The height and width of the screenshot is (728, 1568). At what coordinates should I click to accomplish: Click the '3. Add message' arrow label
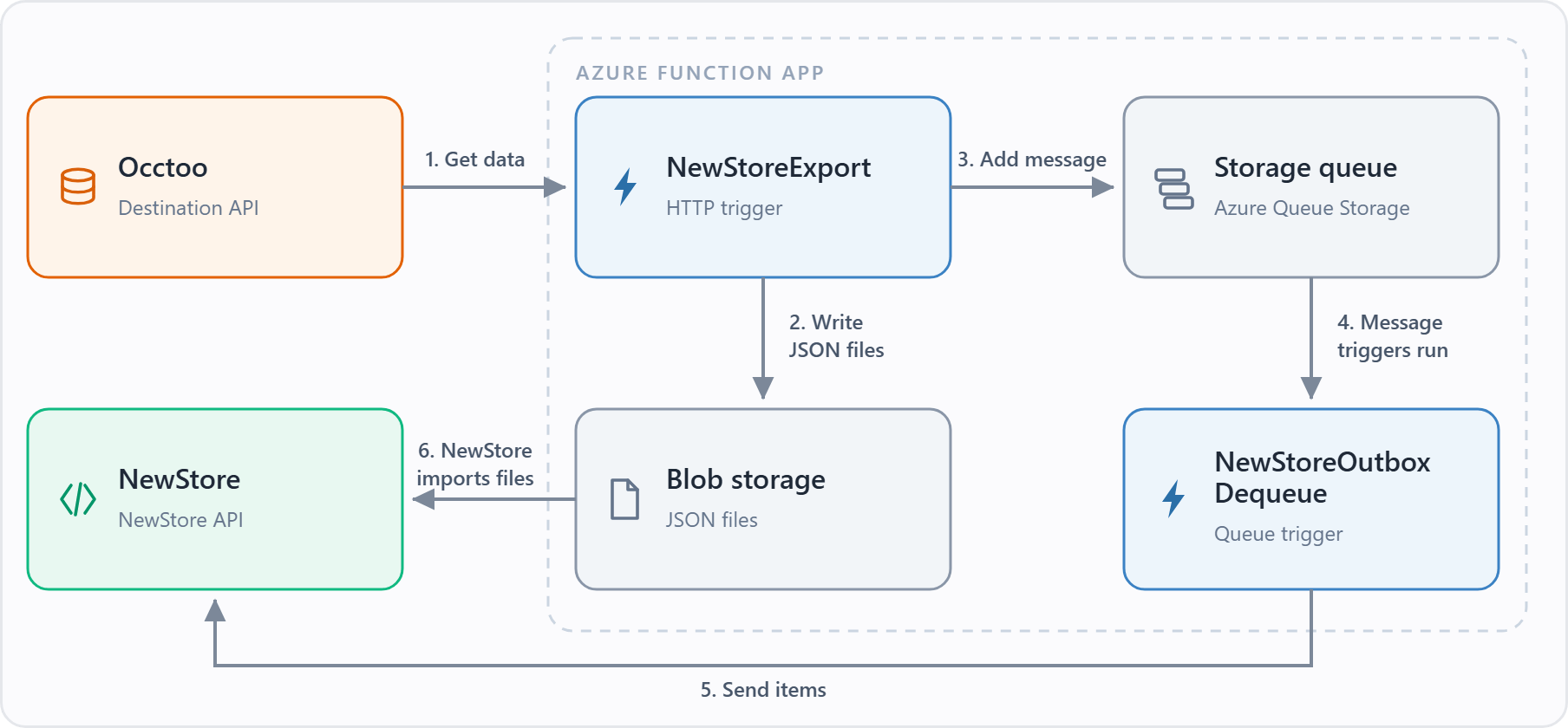1032,159
